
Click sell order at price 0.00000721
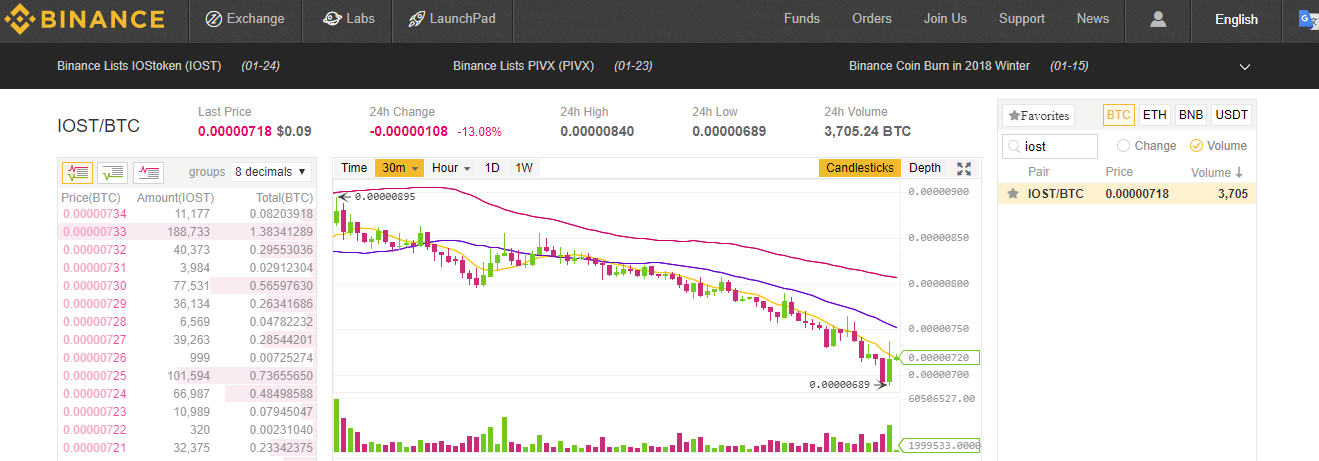click(188, 448)
